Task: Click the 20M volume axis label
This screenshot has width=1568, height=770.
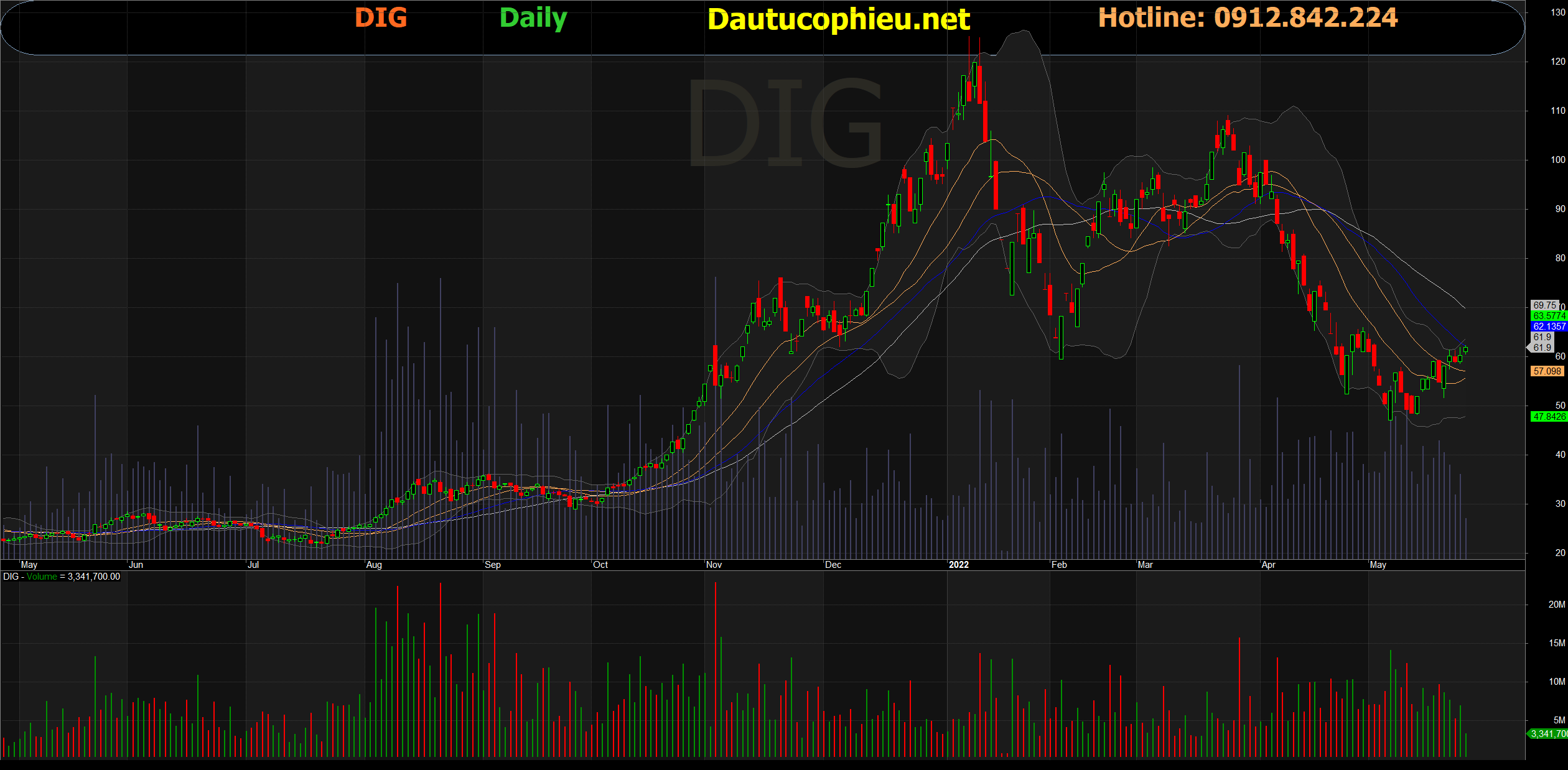Action: click(1556, 605)
